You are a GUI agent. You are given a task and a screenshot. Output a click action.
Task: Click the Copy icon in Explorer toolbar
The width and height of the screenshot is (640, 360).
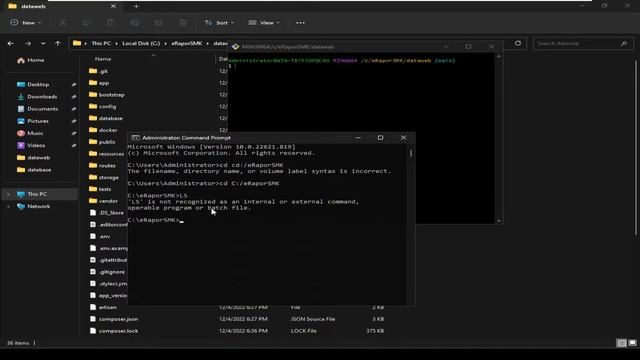click(87, 23)
